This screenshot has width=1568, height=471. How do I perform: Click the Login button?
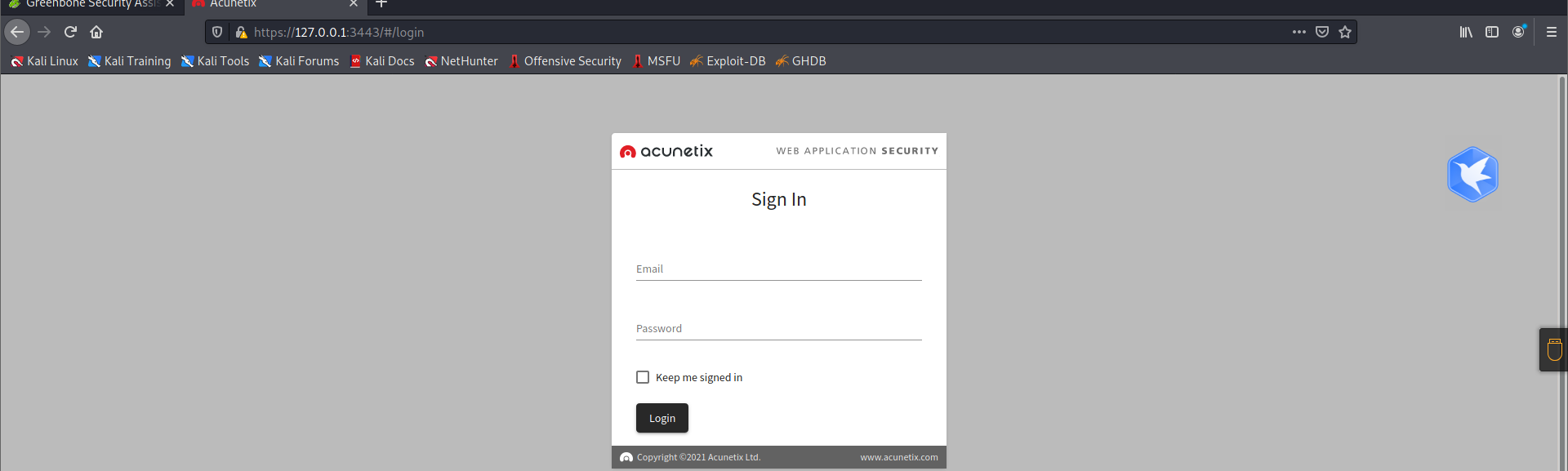point(662,418)
